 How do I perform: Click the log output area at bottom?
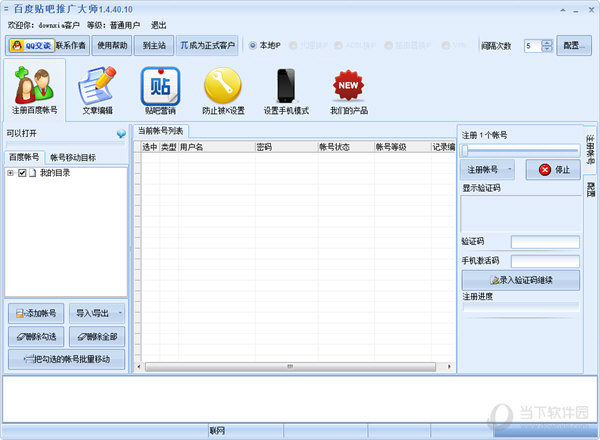299,399
